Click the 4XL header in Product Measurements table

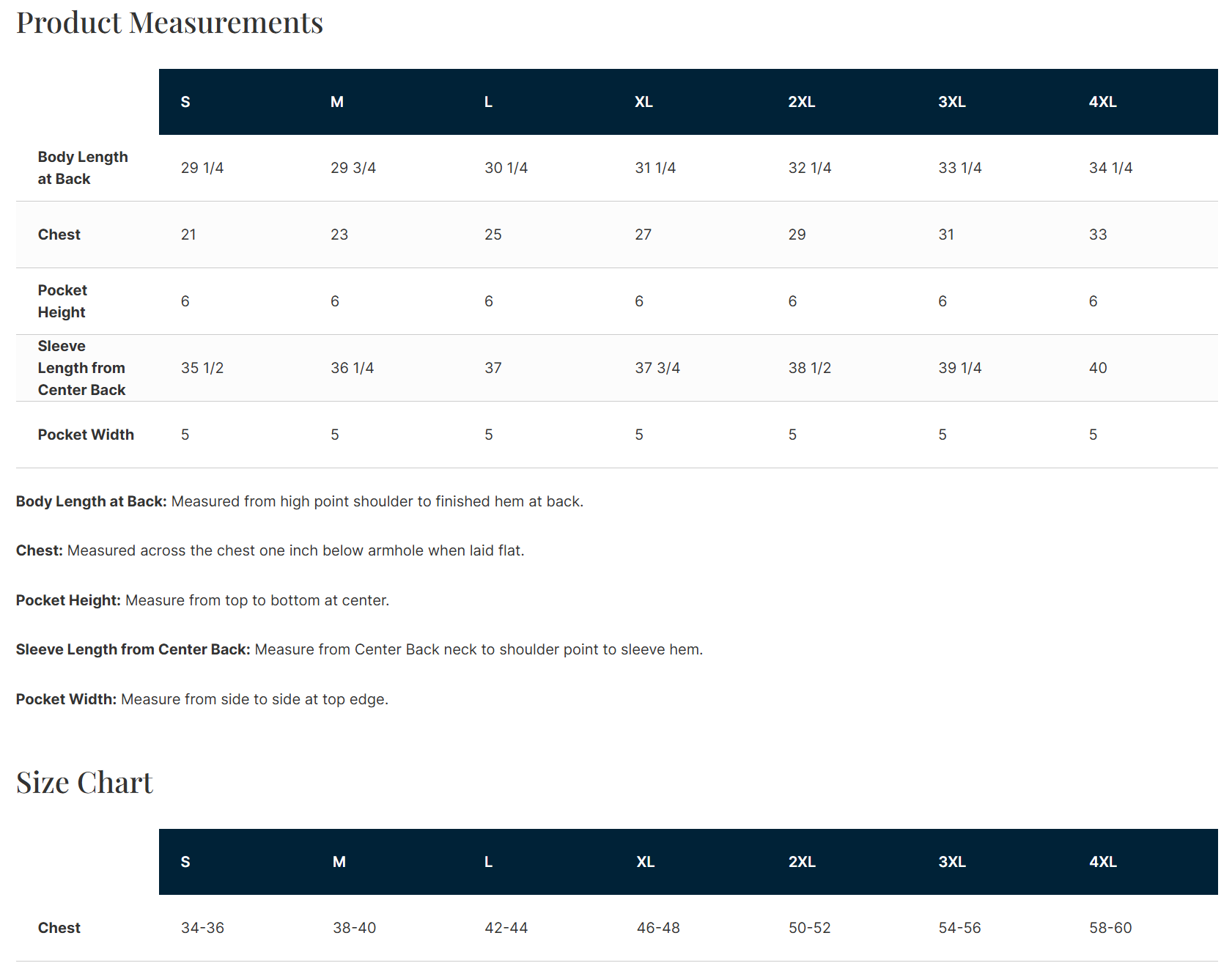tap(1102, 102)
